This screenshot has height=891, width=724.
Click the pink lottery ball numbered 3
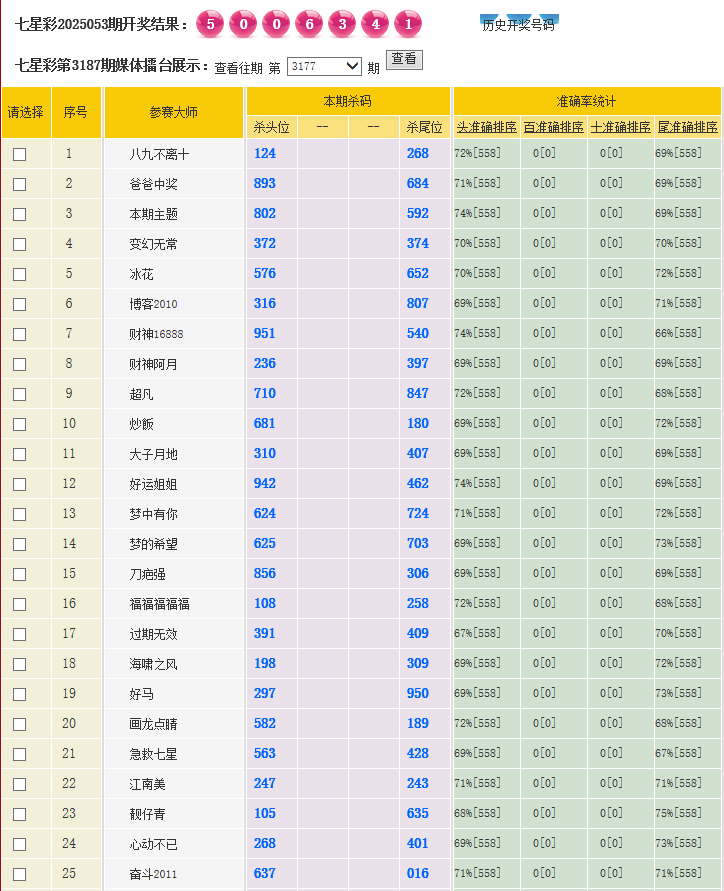[342, 23]
